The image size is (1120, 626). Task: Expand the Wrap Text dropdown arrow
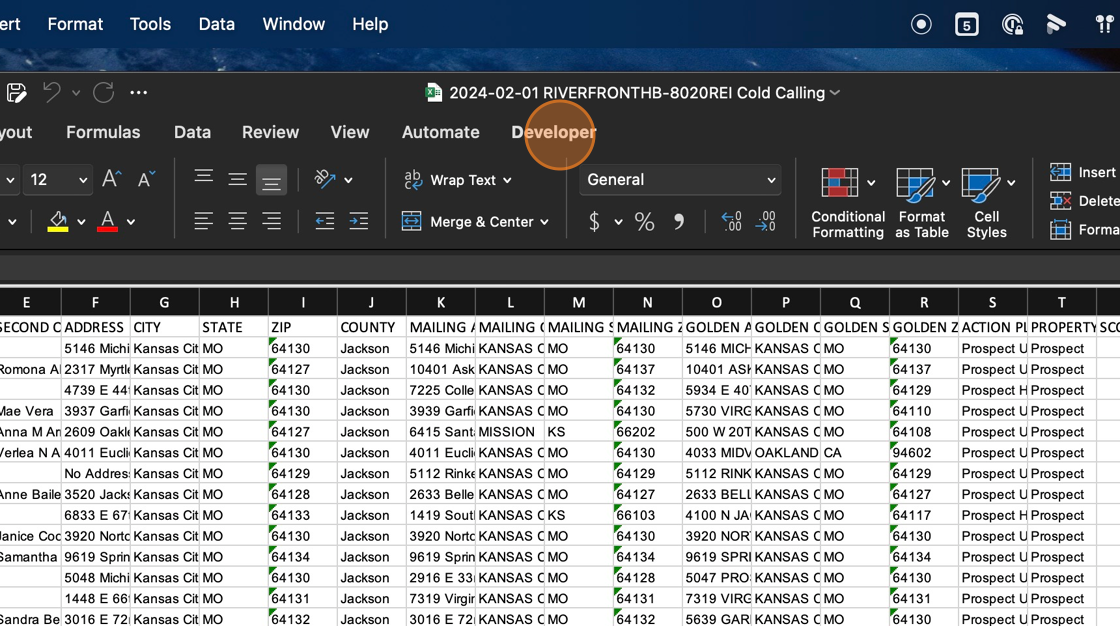coord(507,180)
